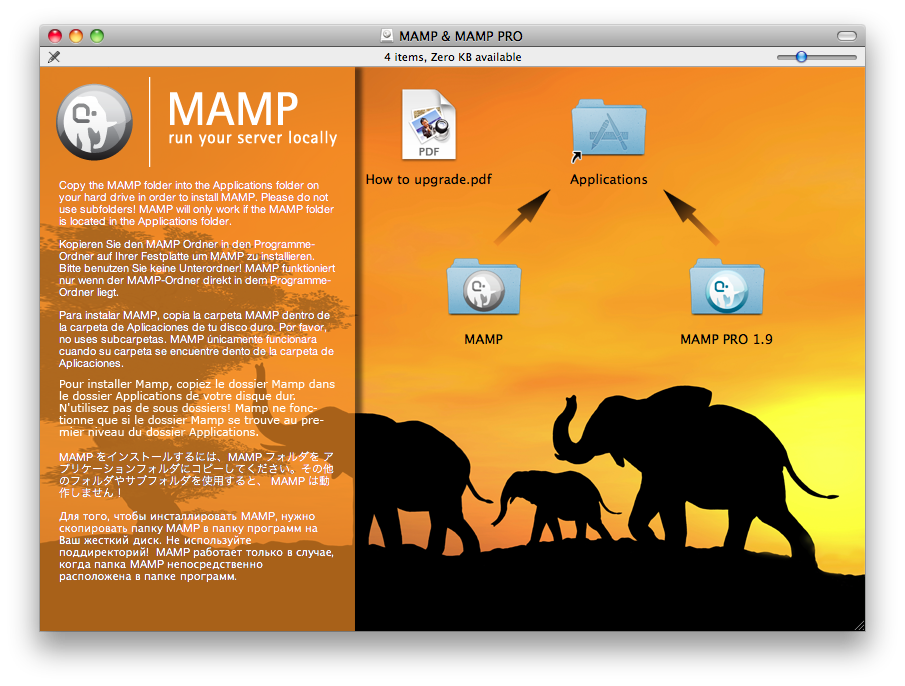Image resolution: width=905 pixels, height=686 pixels.
Task: Open the Applications folder alias icon
Action: pos(608,130)
